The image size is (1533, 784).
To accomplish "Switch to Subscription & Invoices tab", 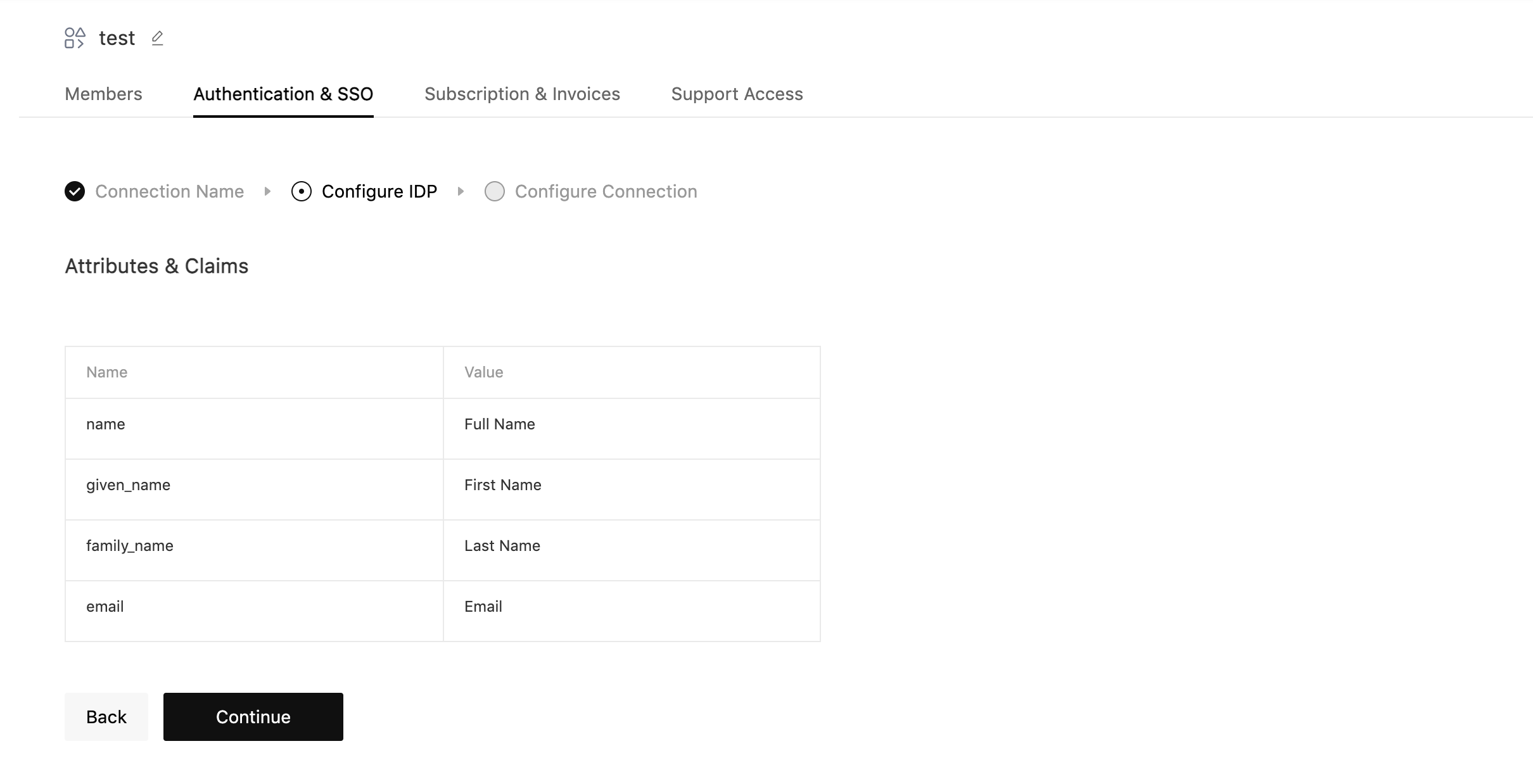I will coord(522,94).
